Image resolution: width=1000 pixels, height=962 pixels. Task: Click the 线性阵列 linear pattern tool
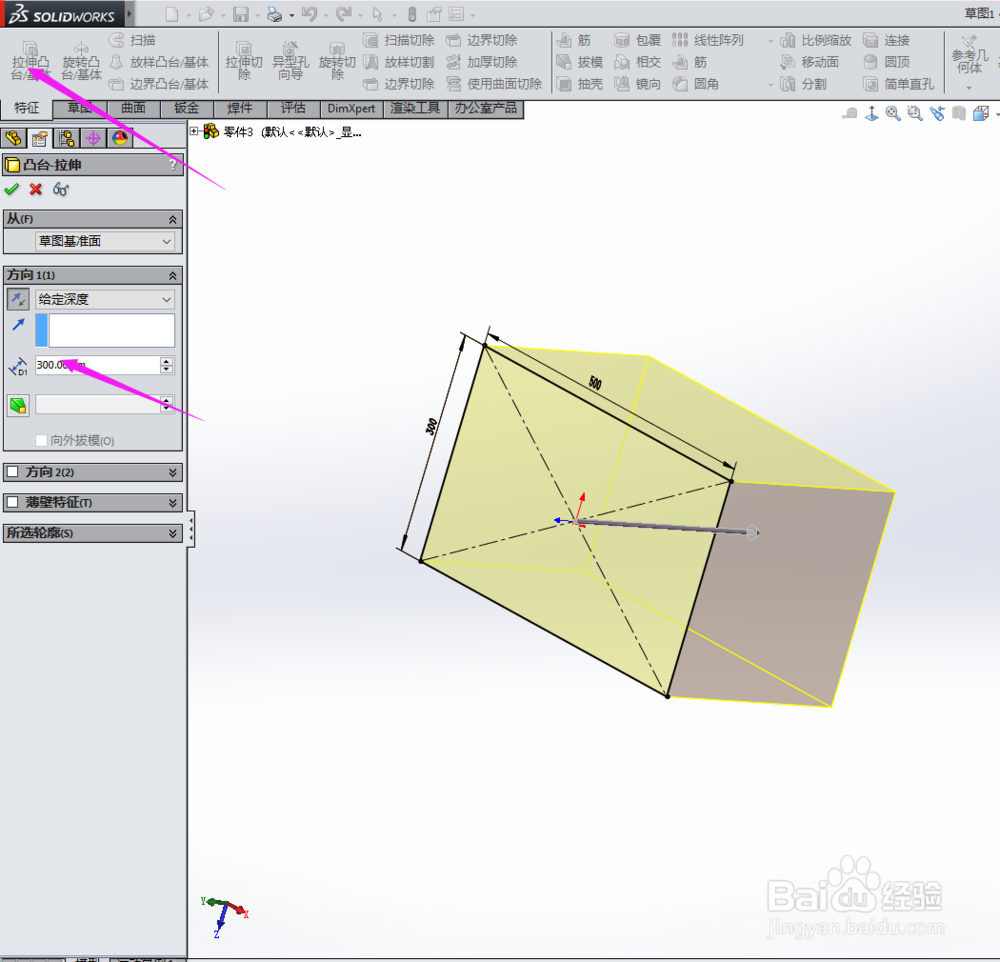click(x=708, y=40)
